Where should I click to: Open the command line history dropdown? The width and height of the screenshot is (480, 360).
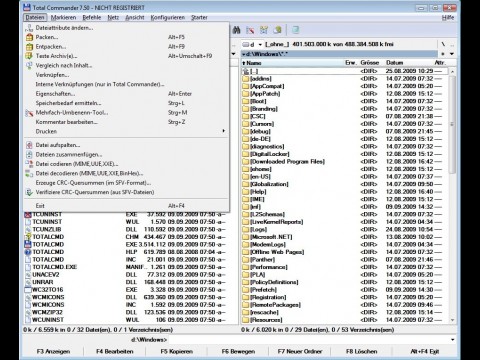(x=452, y=340)
